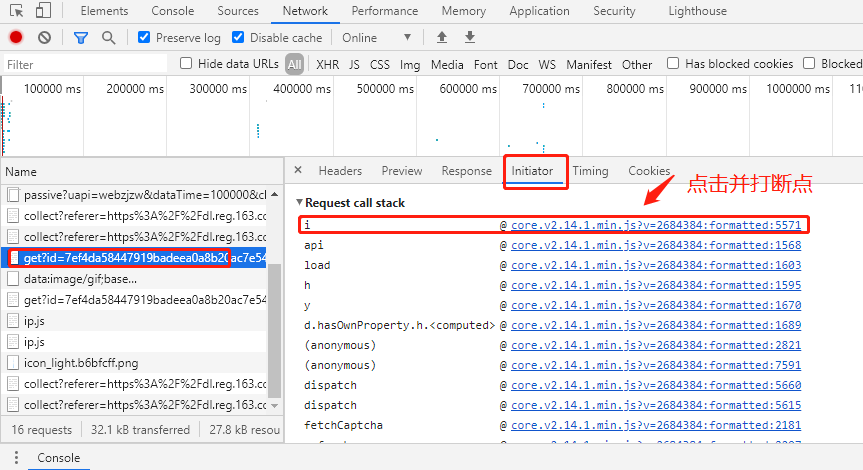Screen dimensions: 863x470
Task: Filter requests by WS
Action: tap(547, 64)
